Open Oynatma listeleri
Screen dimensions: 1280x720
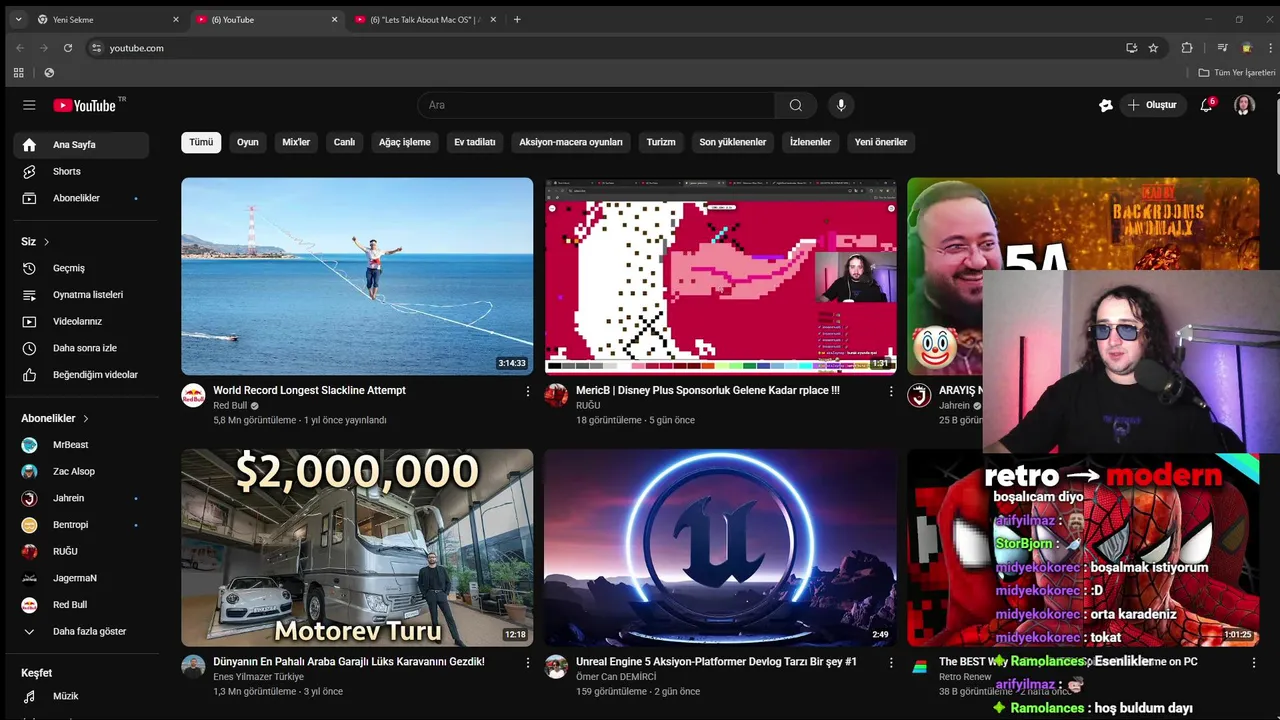pyautogui.click(x=81, y=295)
